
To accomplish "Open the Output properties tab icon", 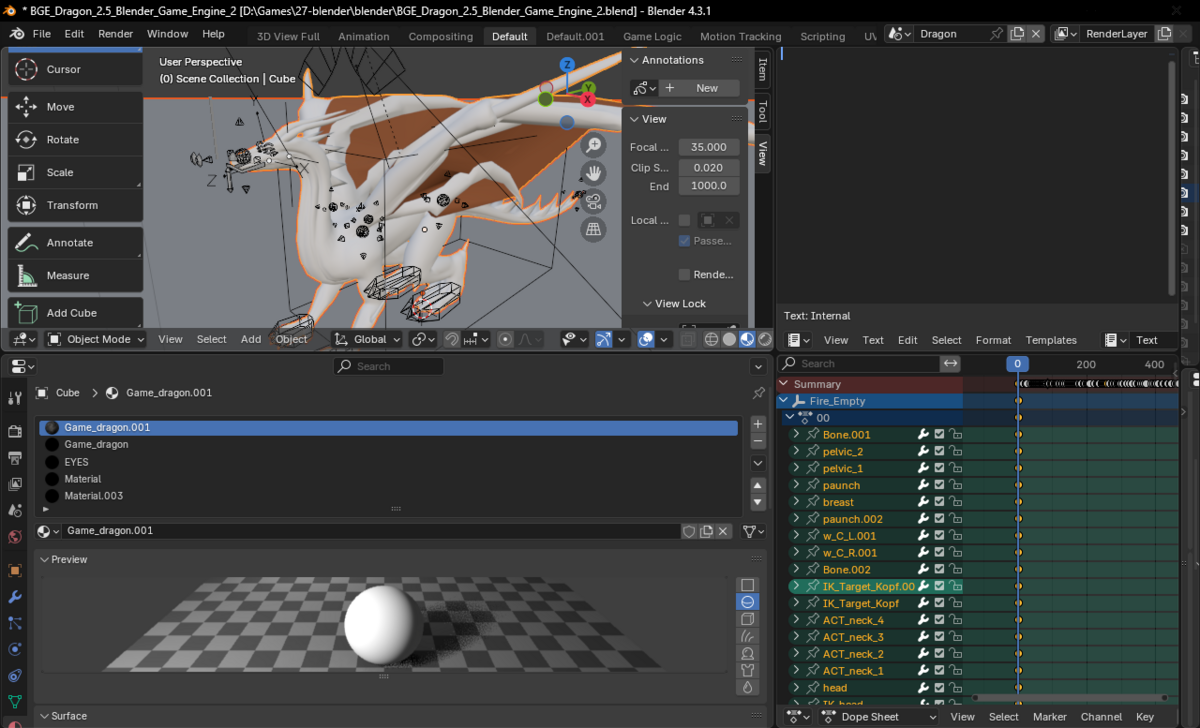I will 15,458.
